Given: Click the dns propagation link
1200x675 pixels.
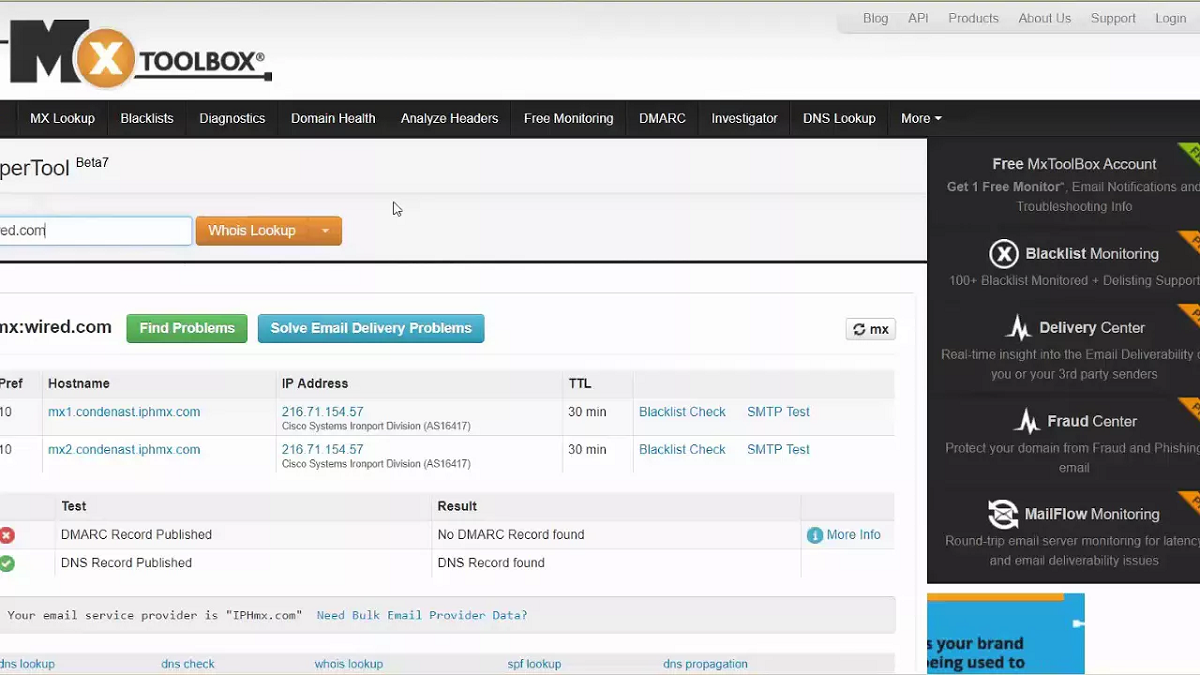Looking at the screenshot, I should 705,664.
